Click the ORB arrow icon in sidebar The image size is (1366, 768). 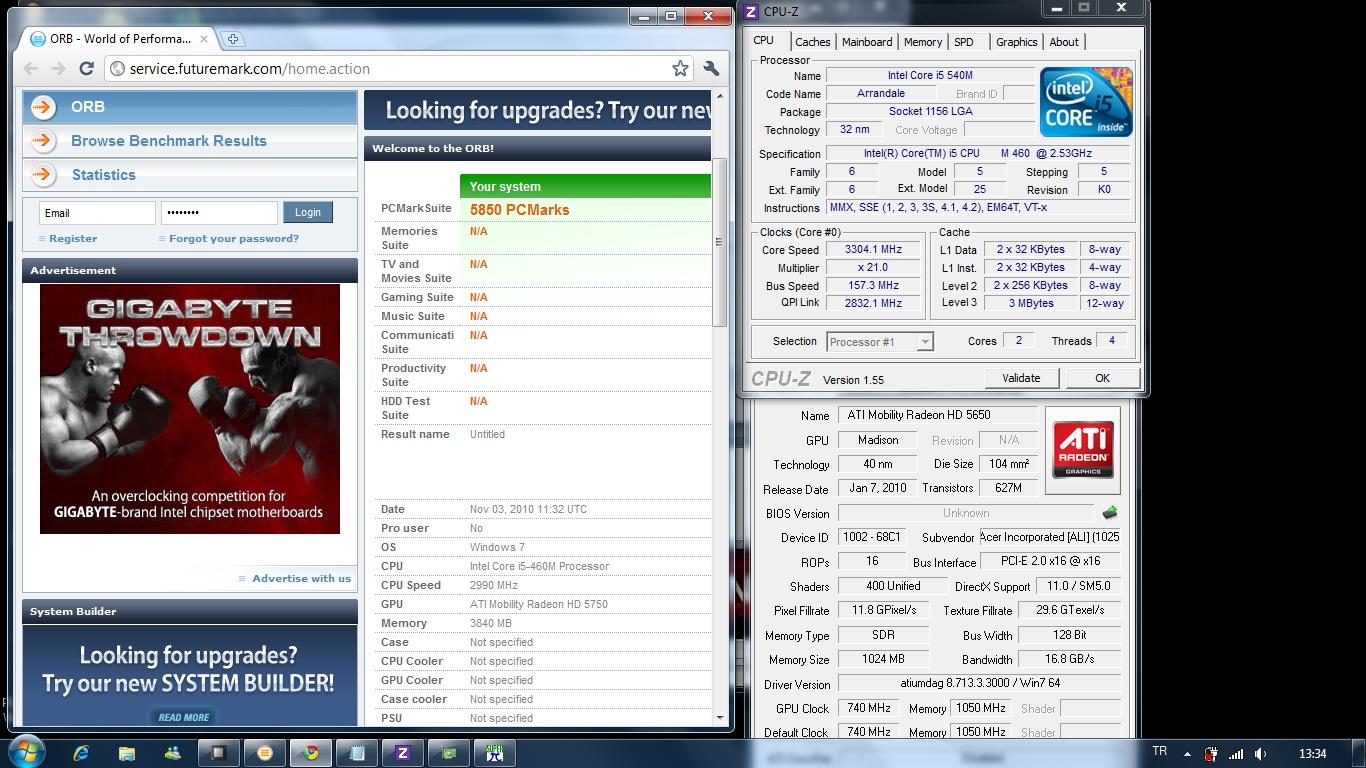(43, 107)
